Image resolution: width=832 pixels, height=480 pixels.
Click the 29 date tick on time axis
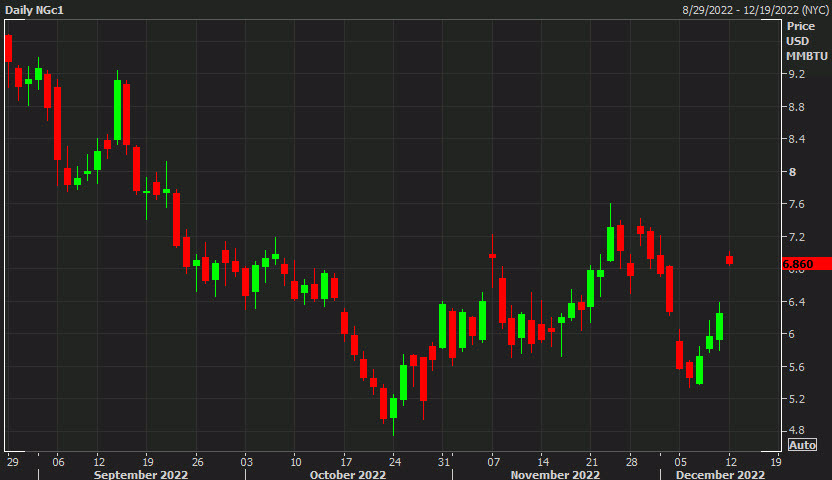click(13, 462)
